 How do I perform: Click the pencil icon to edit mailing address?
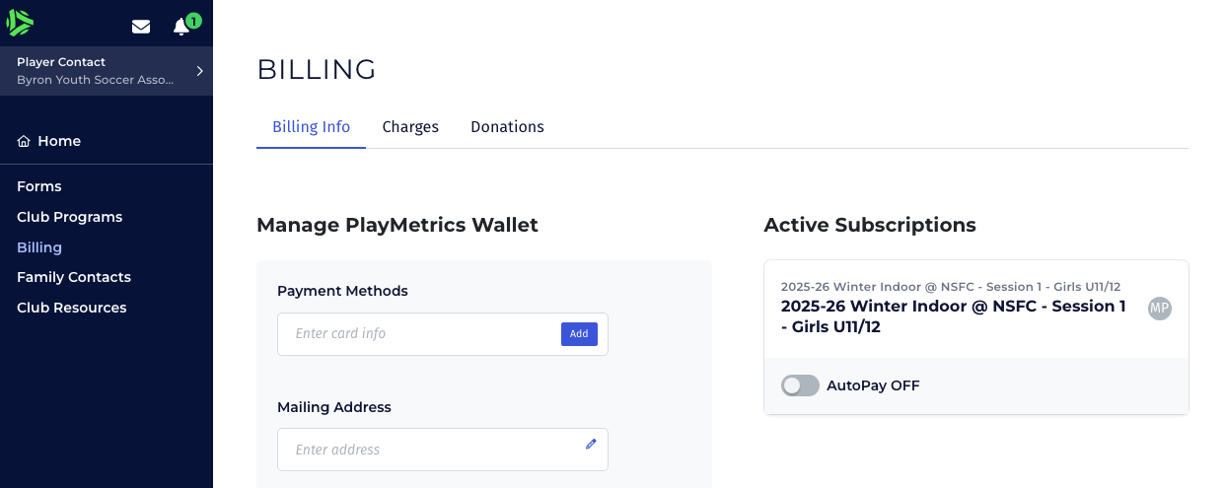click(x=591, y=444)
